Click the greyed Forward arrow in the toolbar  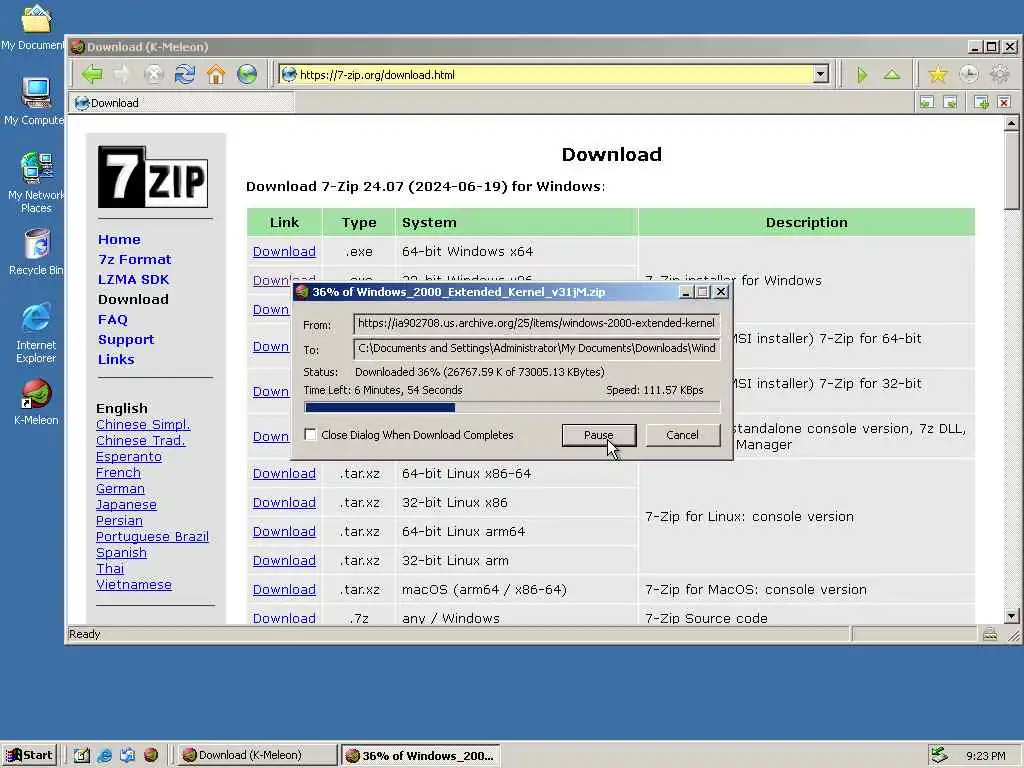(x=122, y=74)
